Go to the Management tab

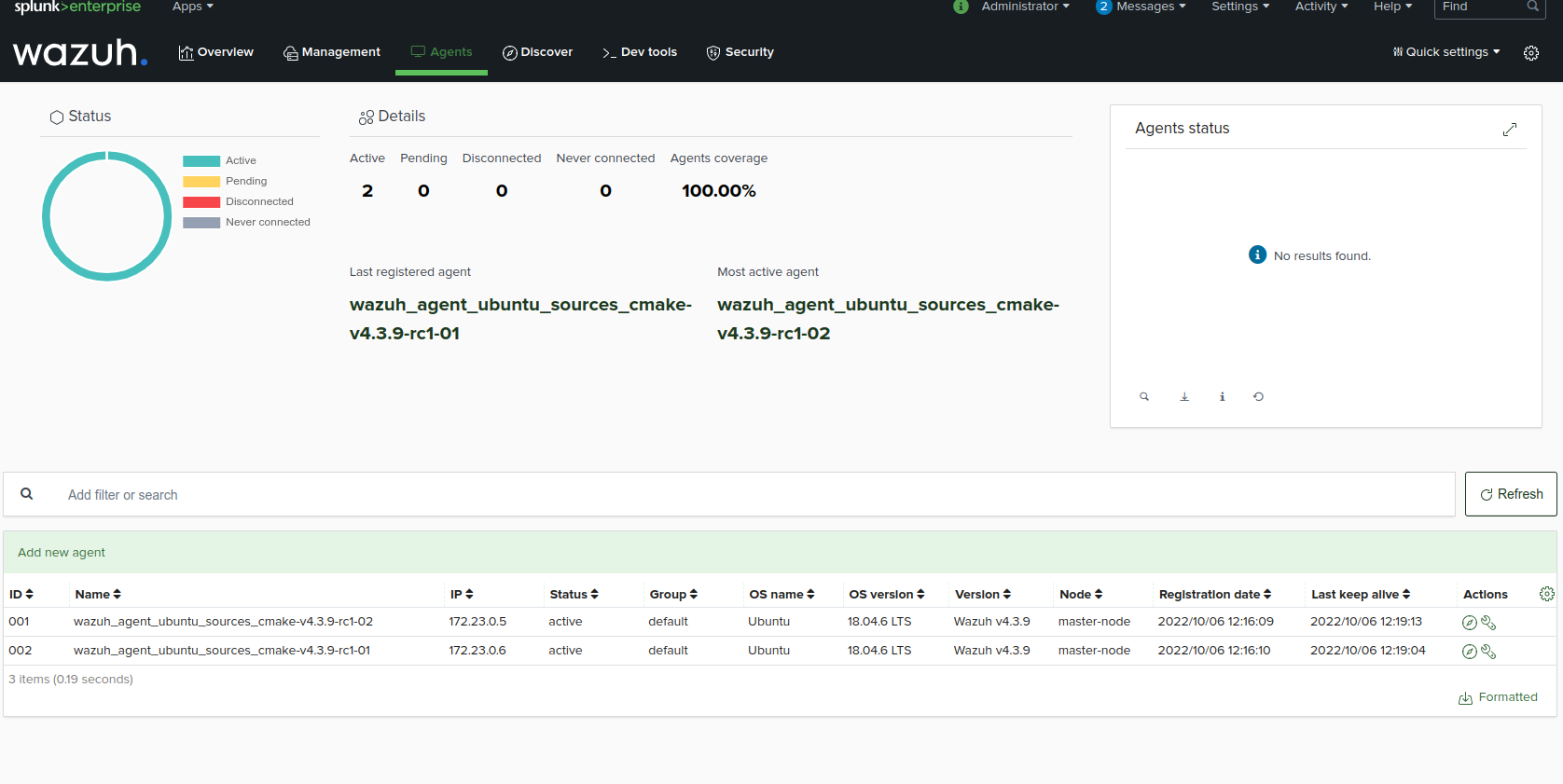pos(332,52)
